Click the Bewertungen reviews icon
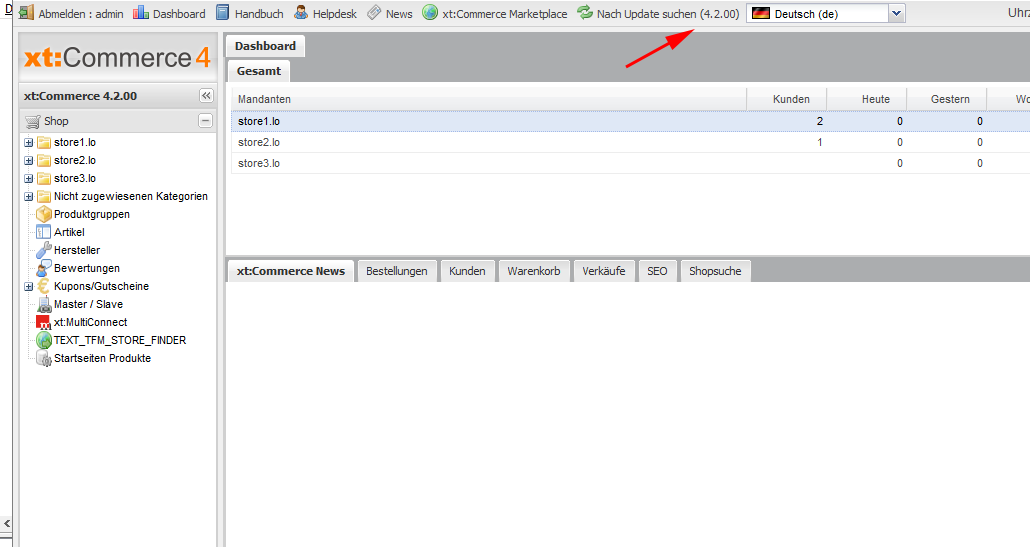The image size is (1030, 547). (44, 268)
